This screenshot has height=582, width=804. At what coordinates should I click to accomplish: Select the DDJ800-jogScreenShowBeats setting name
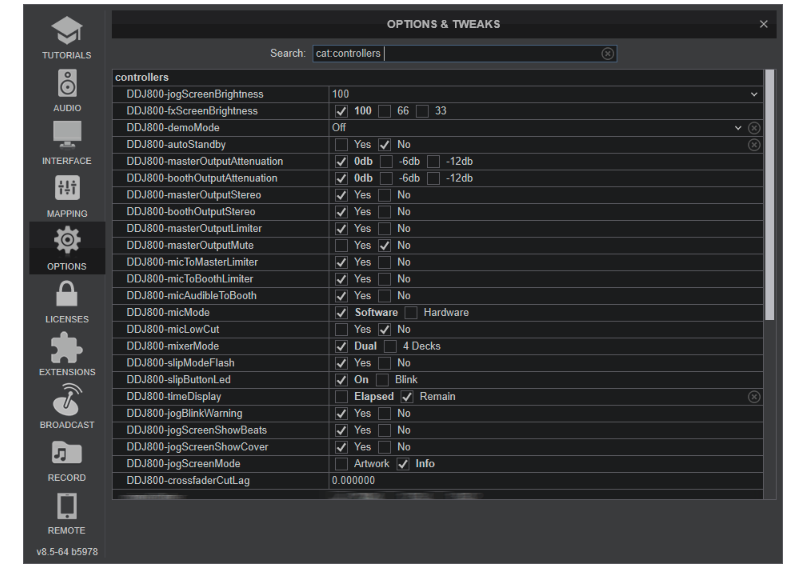(196, 430)
